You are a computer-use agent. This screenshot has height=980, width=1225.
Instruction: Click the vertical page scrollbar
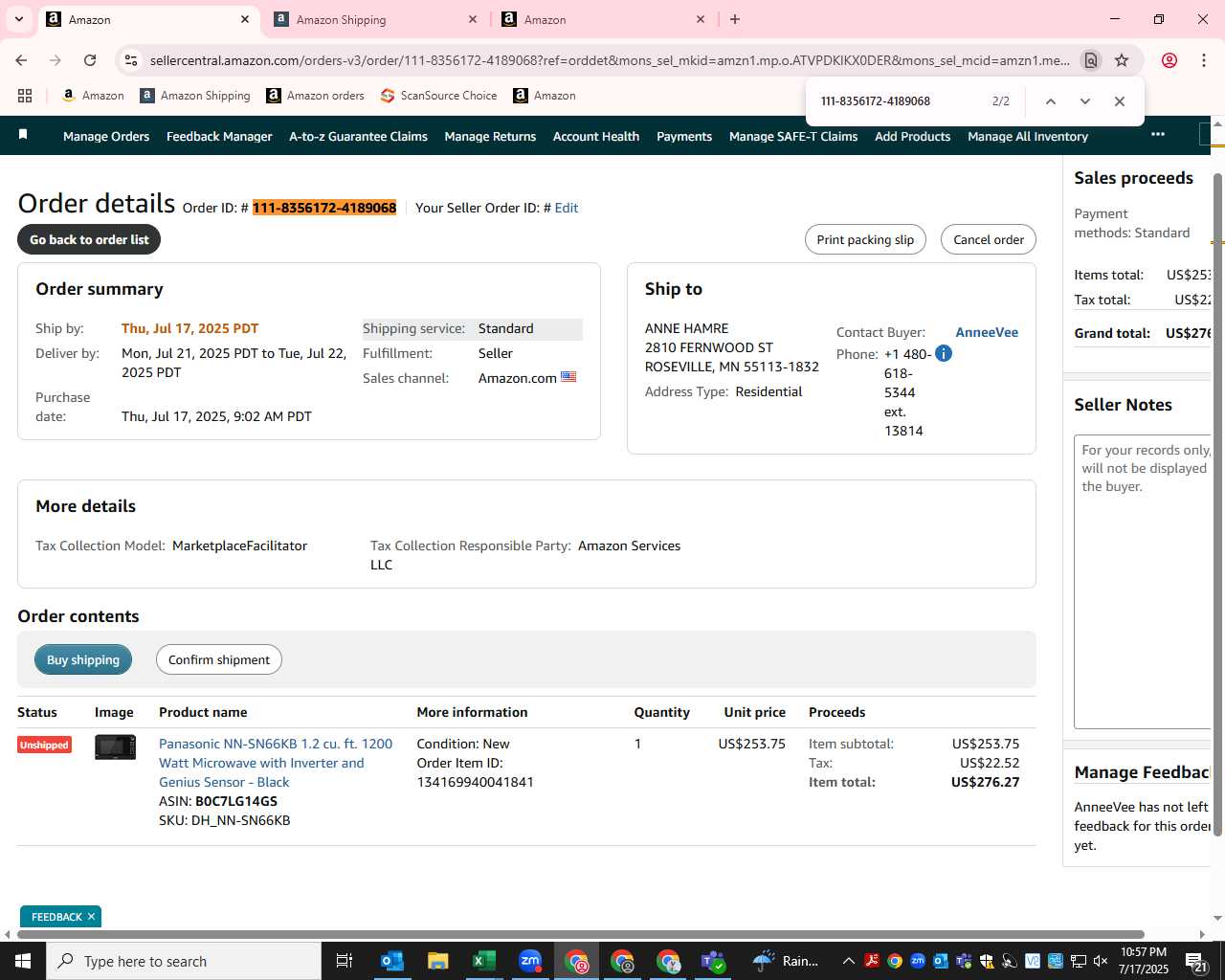click(1217, 505)
